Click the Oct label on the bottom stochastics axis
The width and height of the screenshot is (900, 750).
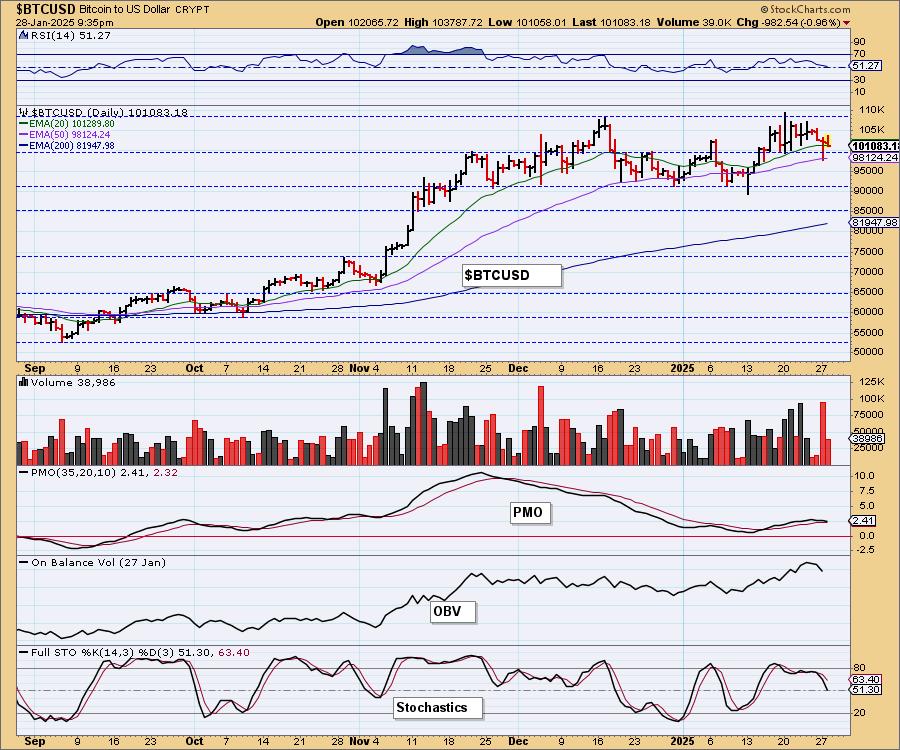195,741
